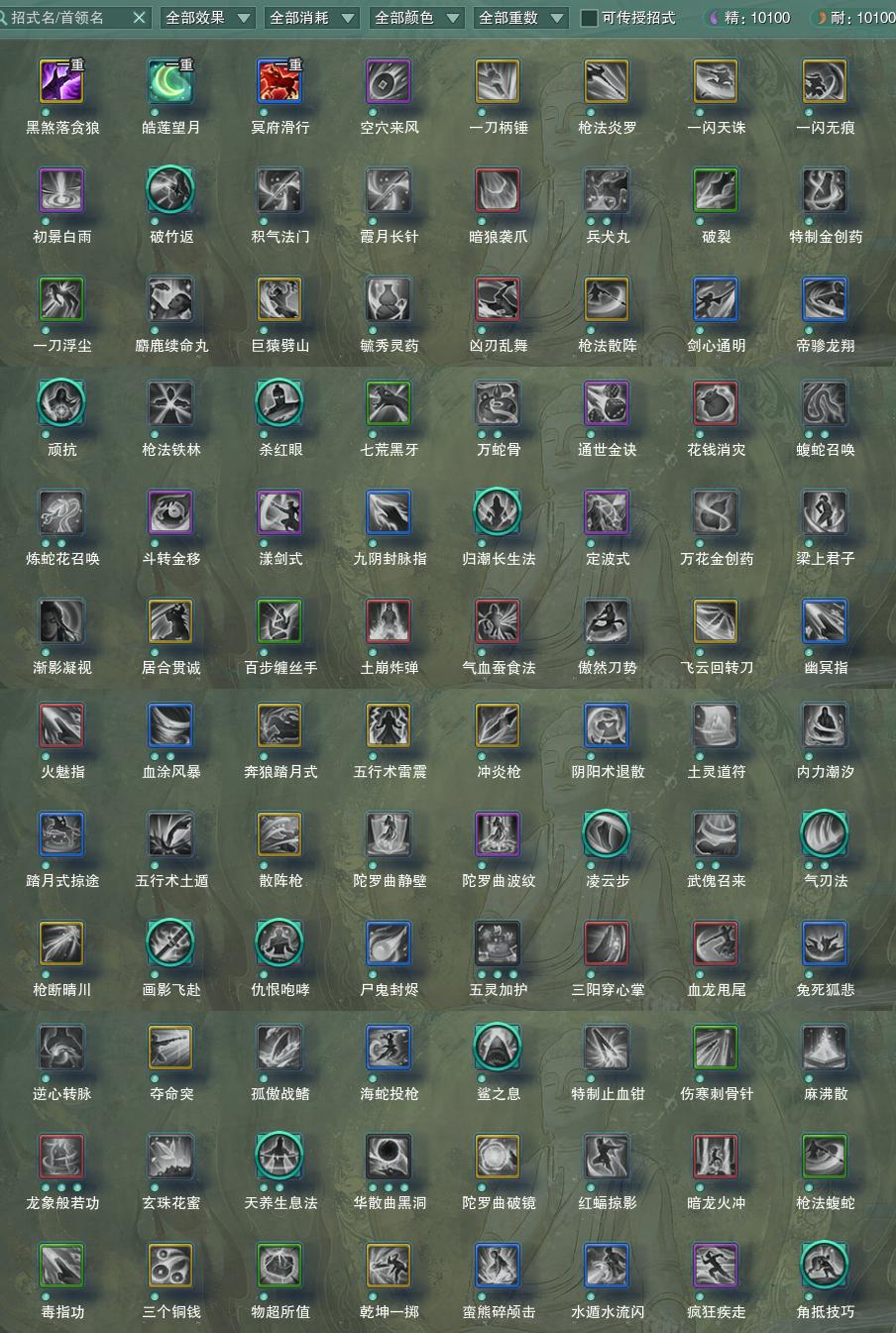Pick the 枪法炎罗 skill icon

(x=607, y=81)
